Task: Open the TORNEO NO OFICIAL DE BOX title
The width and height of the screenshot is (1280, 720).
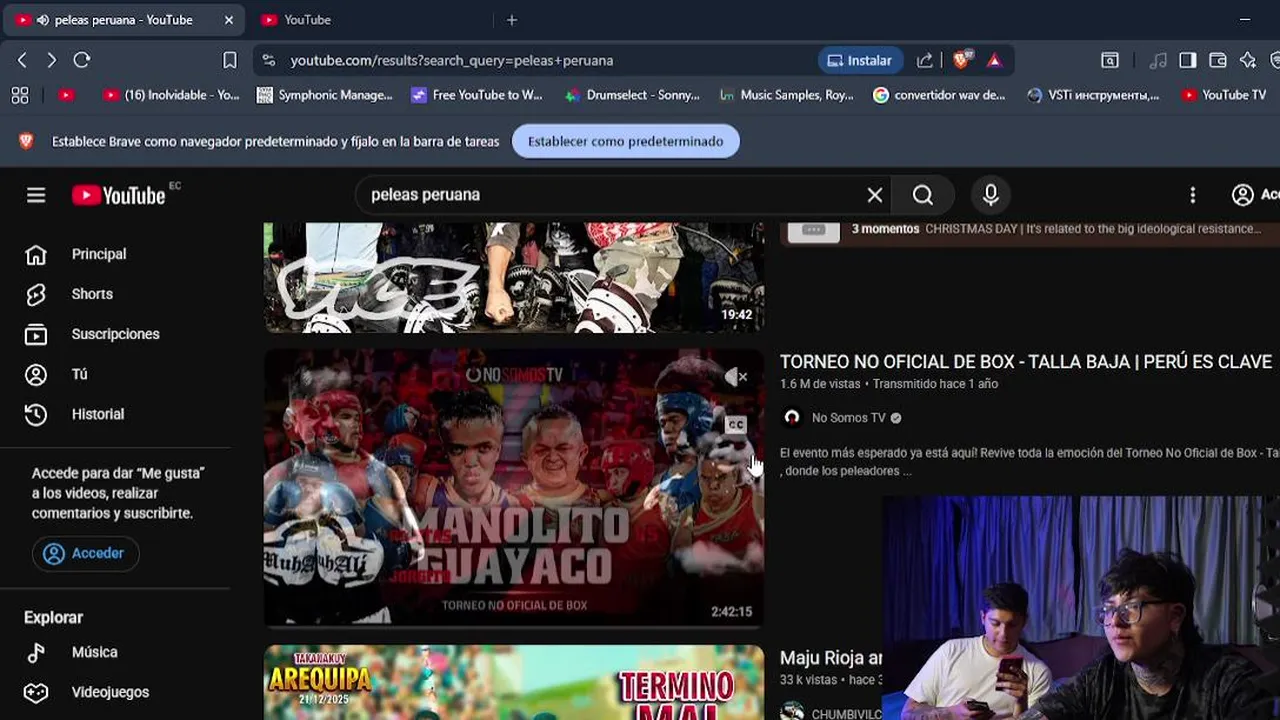Action: point(1026,362)
